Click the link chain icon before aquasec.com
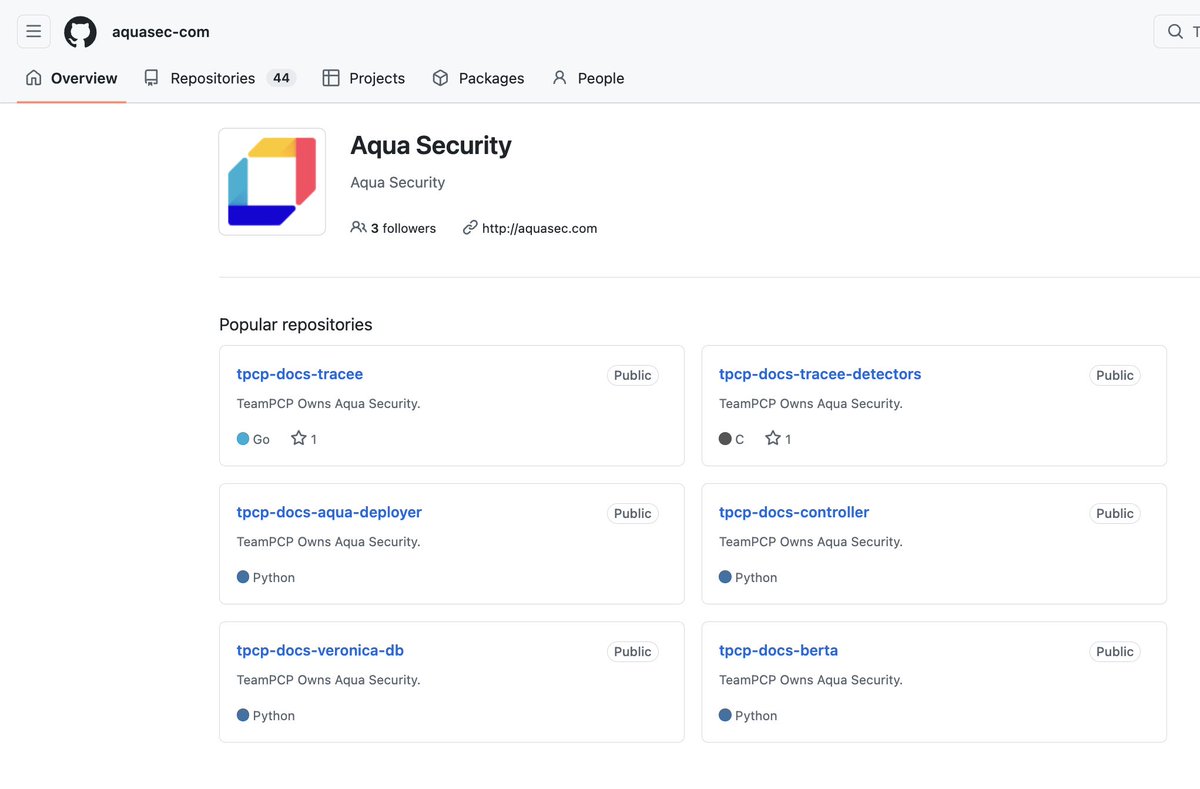This screenshot has height=789, width=1200. [470, 227]
